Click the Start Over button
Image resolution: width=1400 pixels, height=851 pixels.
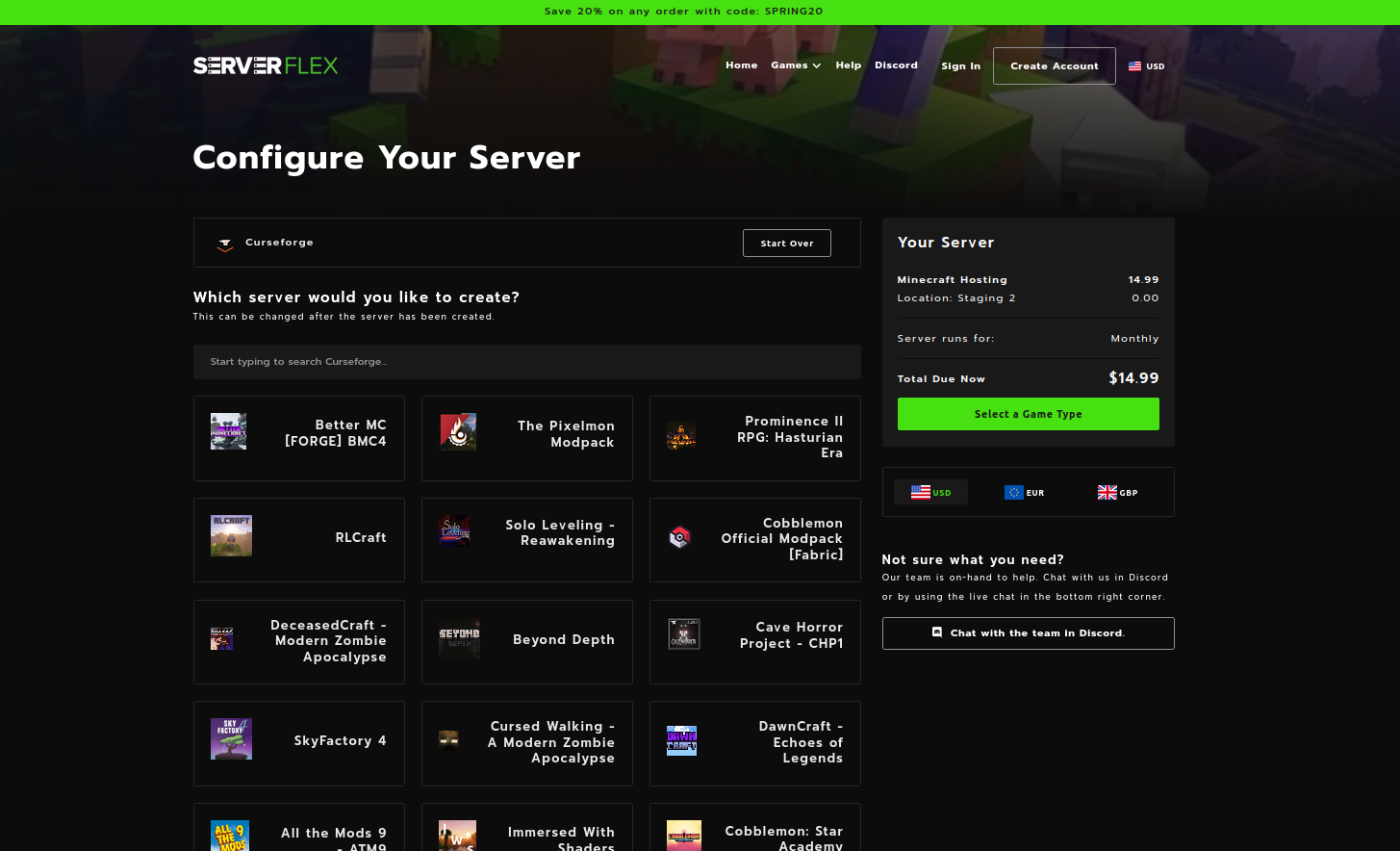tap(787, 243)
